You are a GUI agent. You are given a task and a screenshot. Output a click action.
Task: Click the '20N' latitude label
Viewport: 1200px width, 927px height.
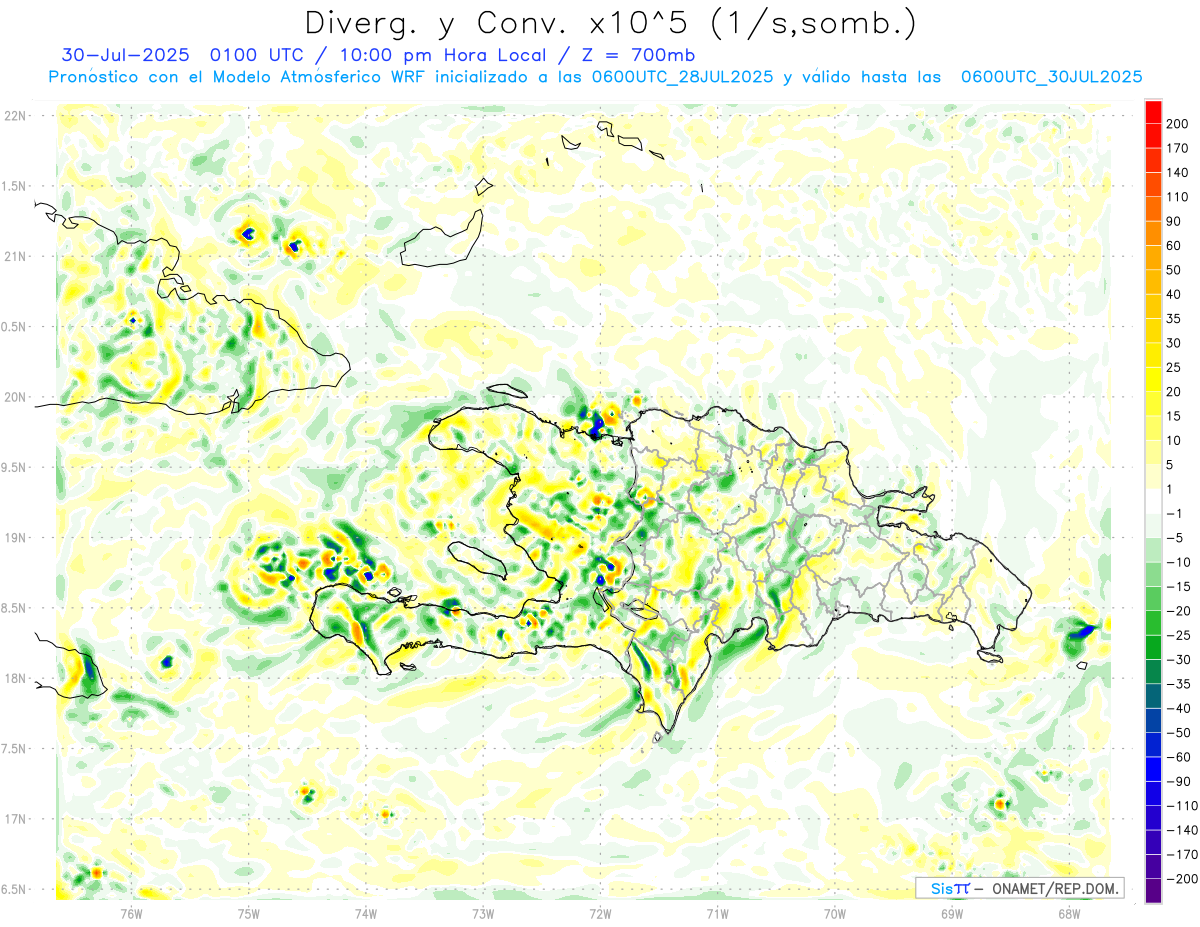click(15, 397)
